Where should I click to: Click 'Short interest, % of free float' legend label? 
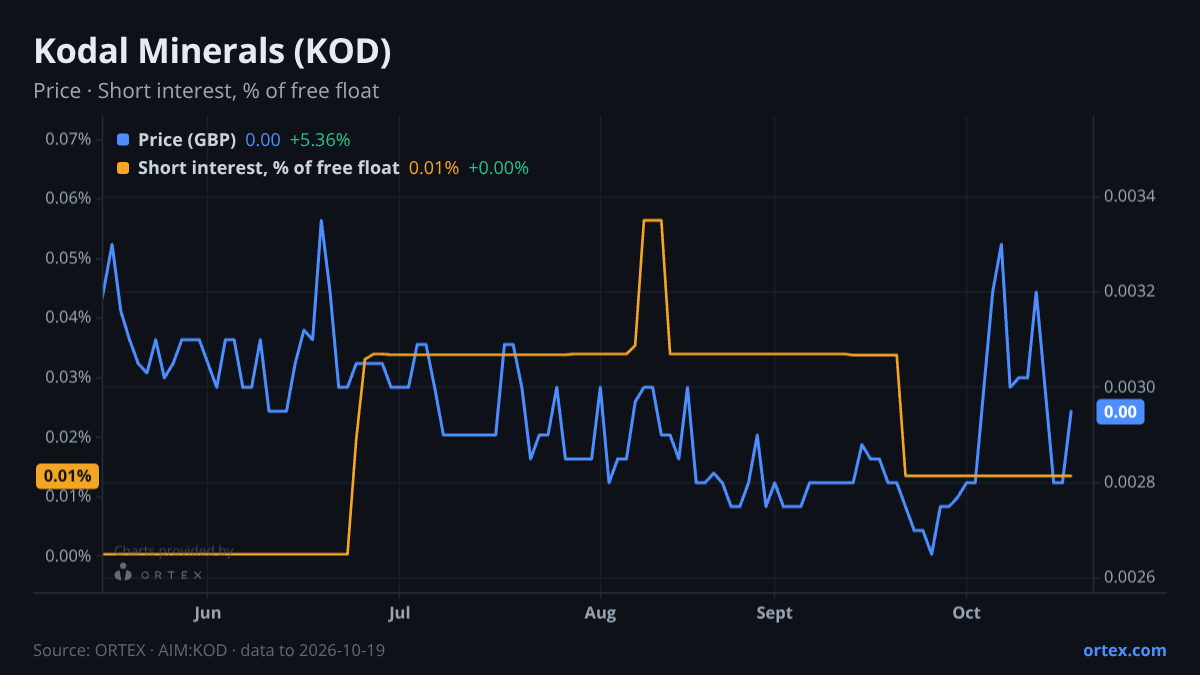point(269,168)
